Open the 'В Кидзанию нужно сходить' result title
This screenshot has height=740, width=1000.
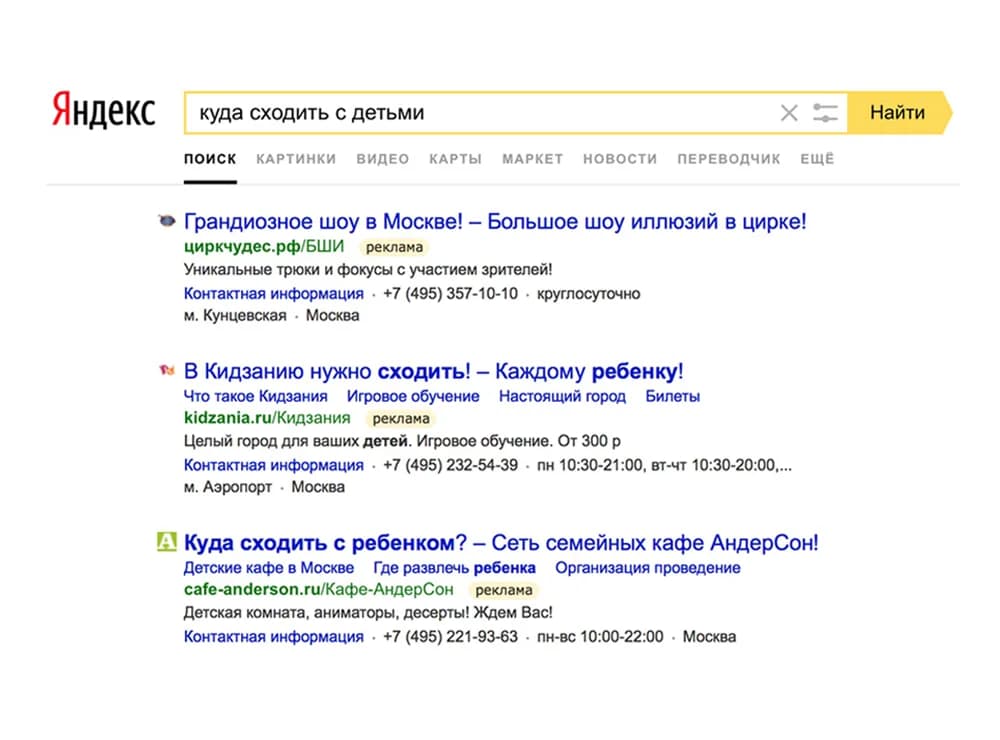(x=434, y=371)
